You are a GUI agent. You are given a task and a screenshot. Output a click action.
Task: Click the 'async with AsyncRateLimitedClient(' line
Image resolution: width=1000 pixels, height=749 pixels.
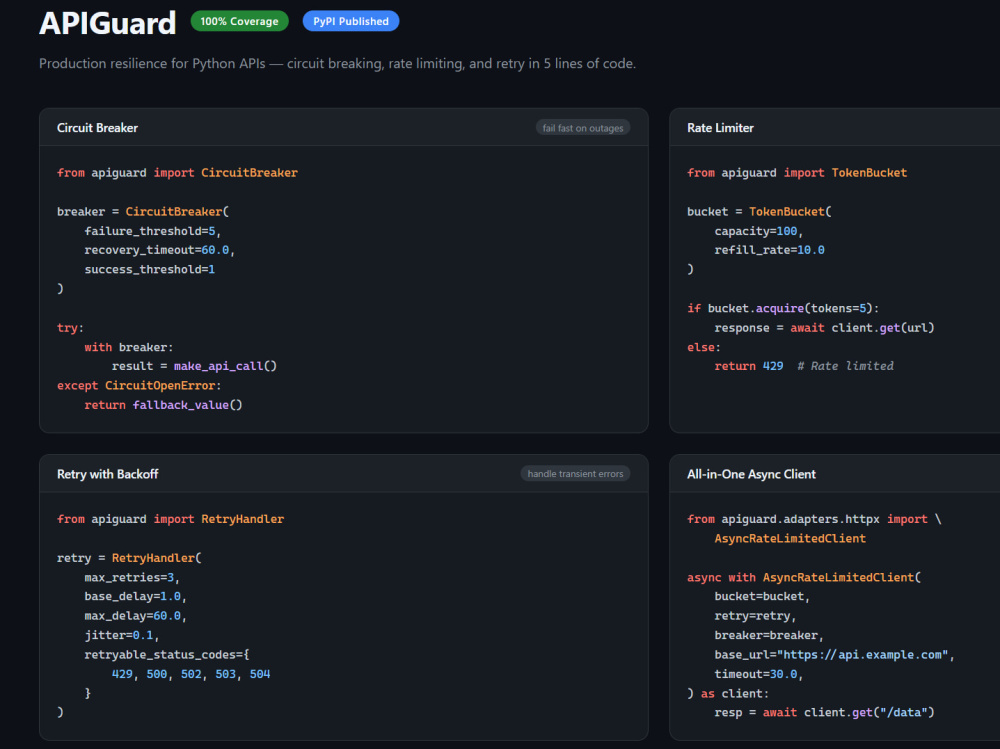(x=804, y=577)
